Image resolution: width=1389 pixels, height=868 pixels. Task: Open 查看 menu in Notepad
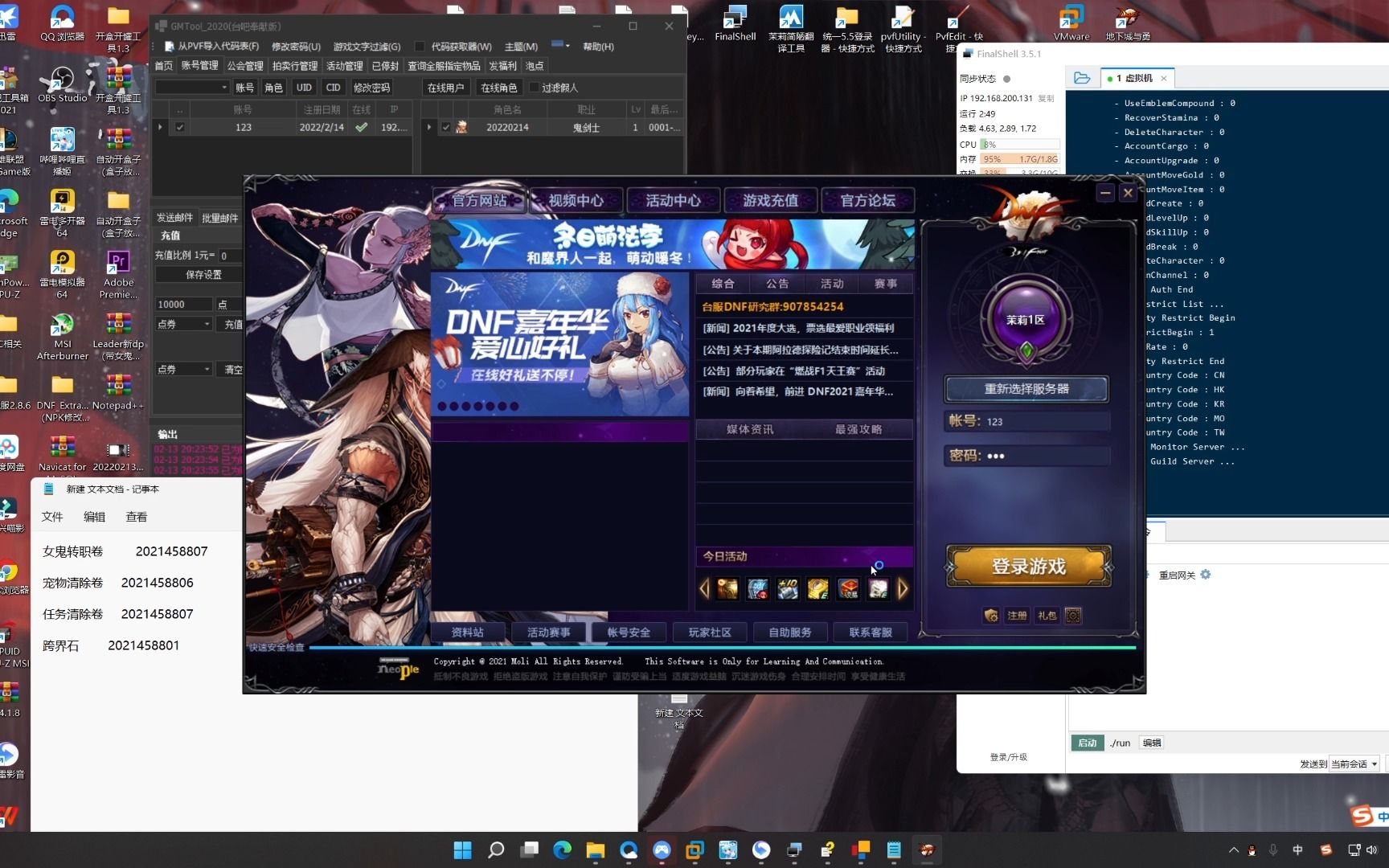tap(137, 517)
